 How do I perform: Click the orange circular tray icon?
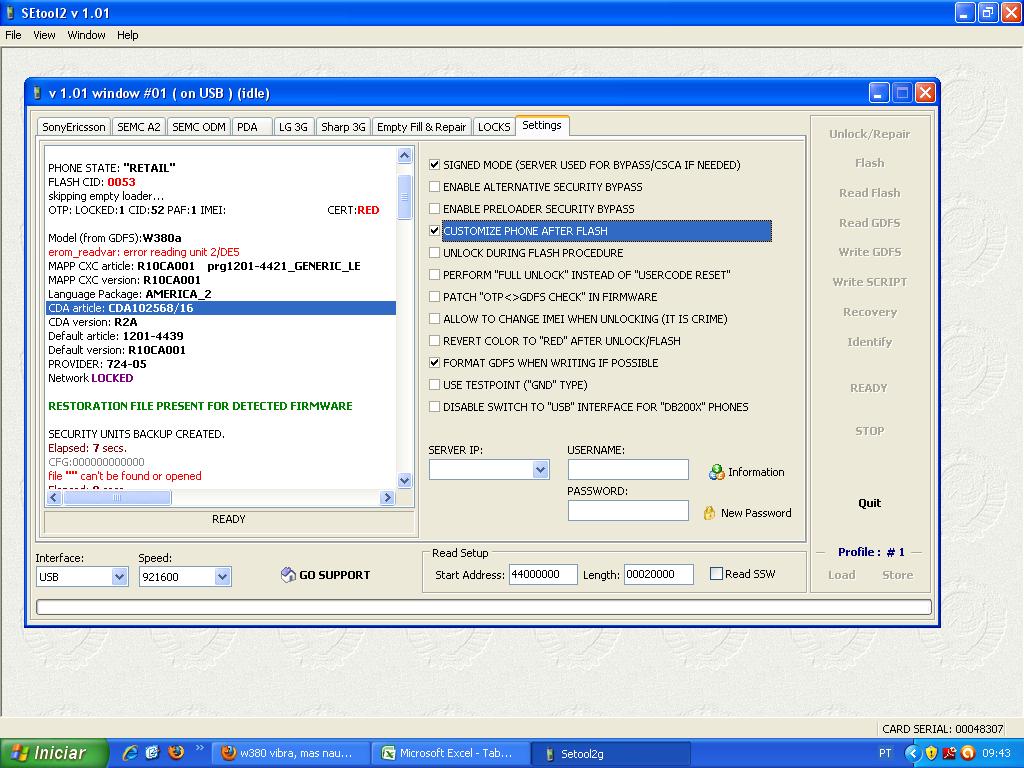pos(968,753)
